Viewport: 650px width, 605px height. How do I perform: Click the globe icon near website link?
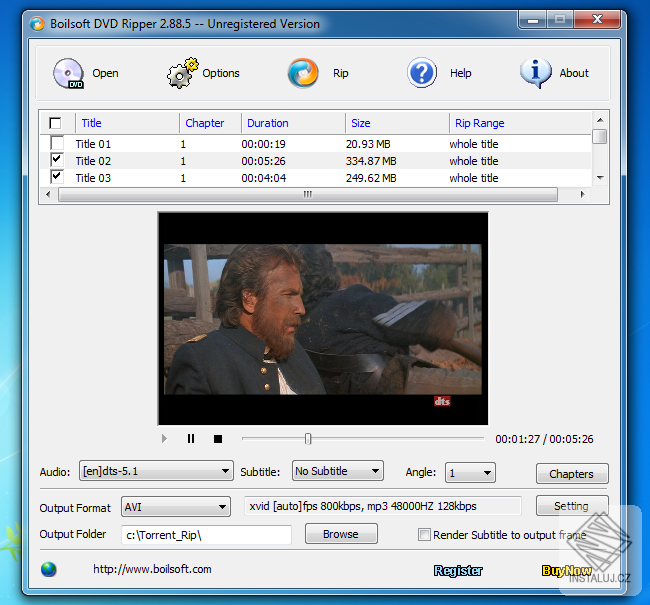tap(49, 569)
